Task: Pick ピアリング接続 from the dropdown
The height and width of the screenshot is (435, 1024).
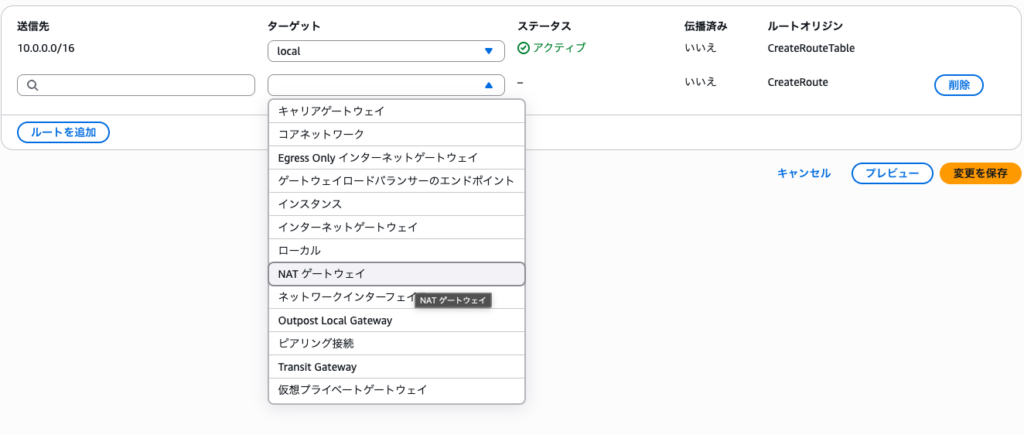Action: point(396,343)
